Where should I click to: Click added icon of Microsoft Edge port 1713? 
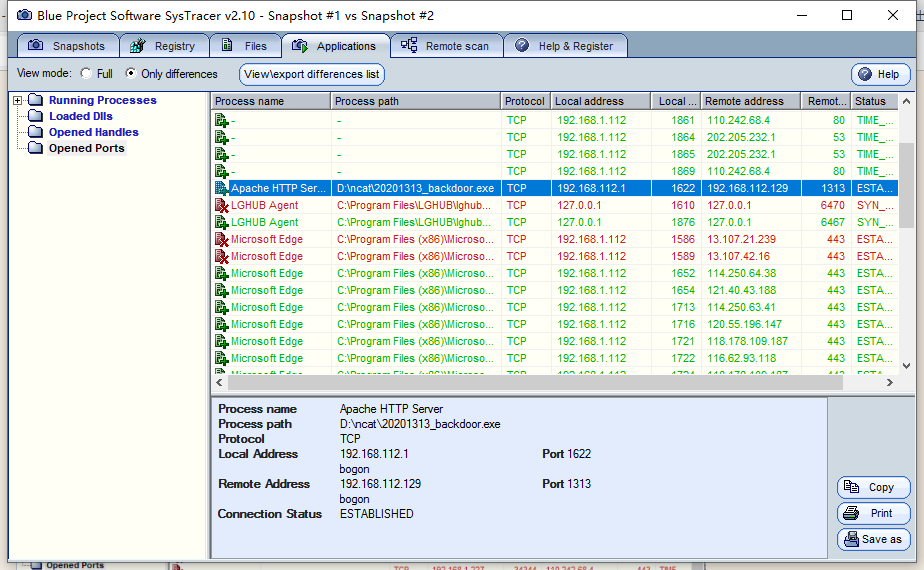[x=222, y=308]
